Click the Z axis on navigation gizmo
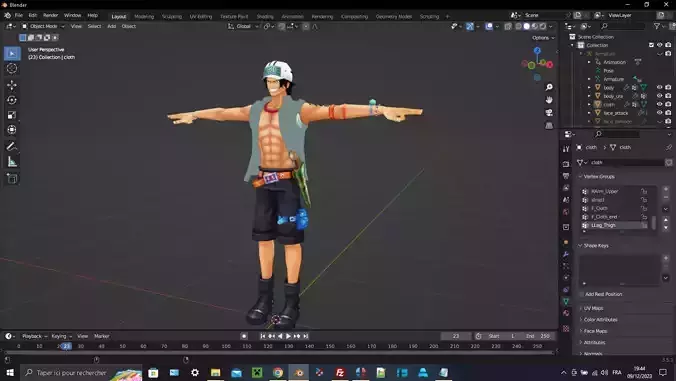The height and width of the screenshot is (381, 676). click(x=537, y=50)
